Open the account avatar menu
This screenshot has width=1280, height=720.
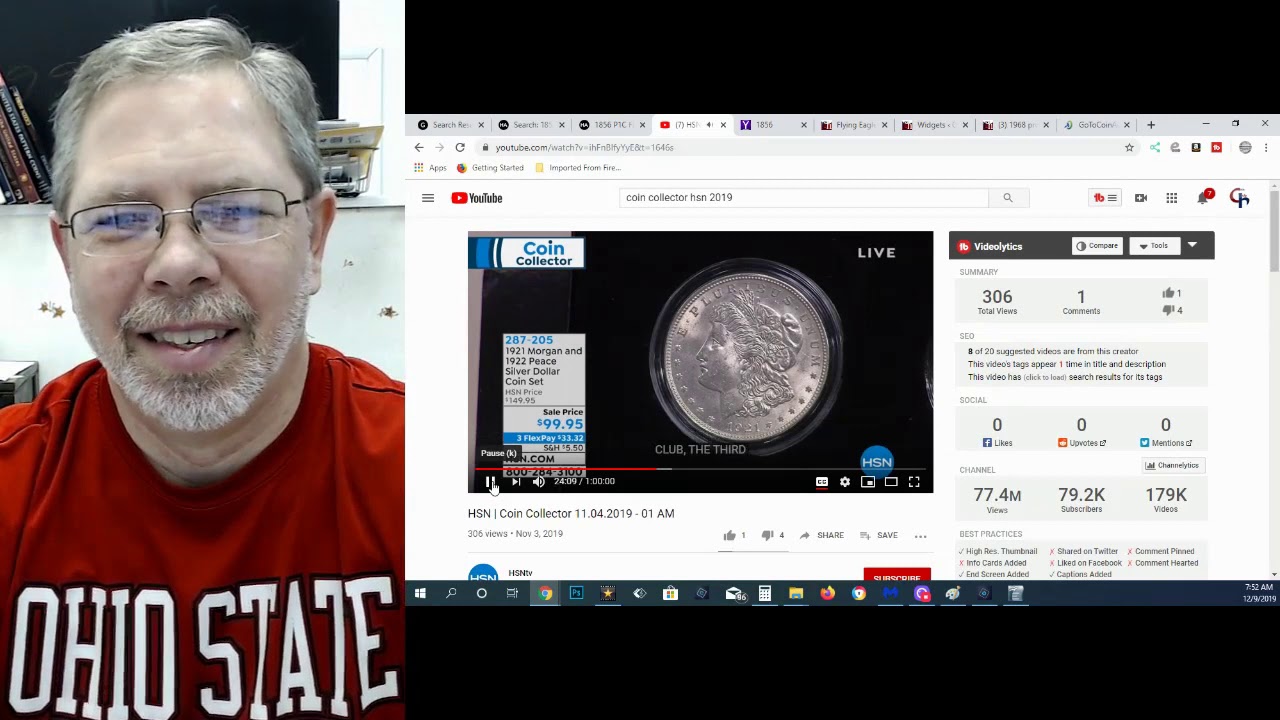(1240, 198)
